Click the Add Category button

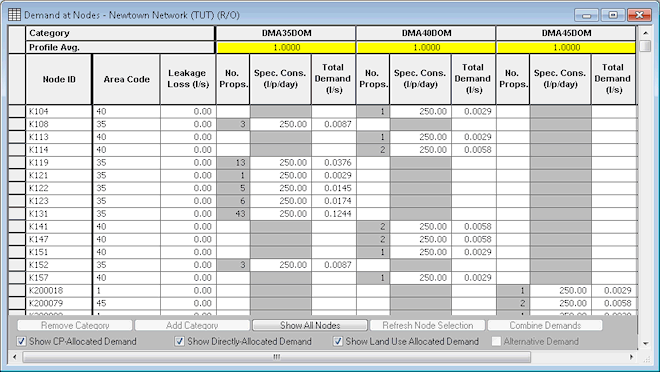pos(192,325)
